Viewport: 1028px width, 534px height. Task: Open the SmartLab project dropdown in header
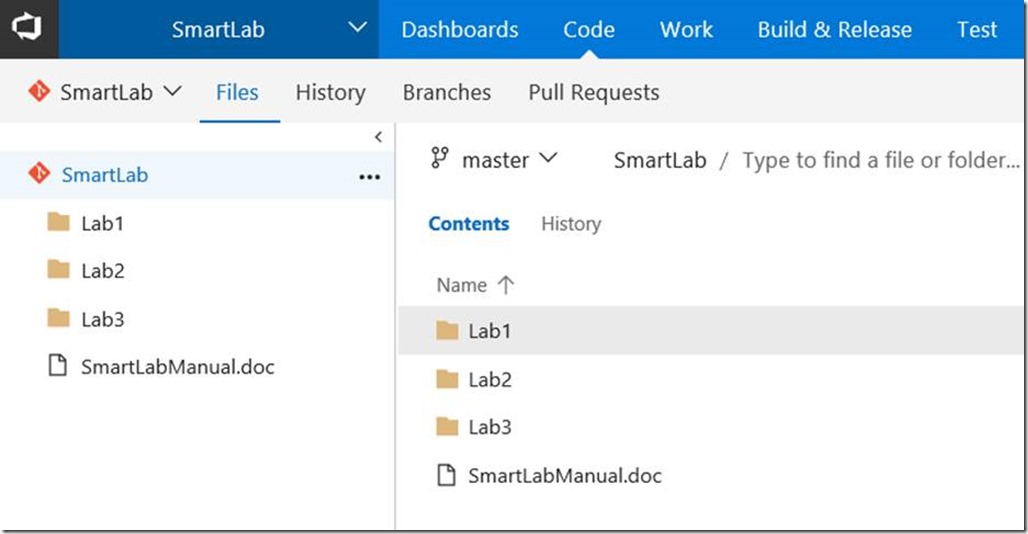point(357,28)
